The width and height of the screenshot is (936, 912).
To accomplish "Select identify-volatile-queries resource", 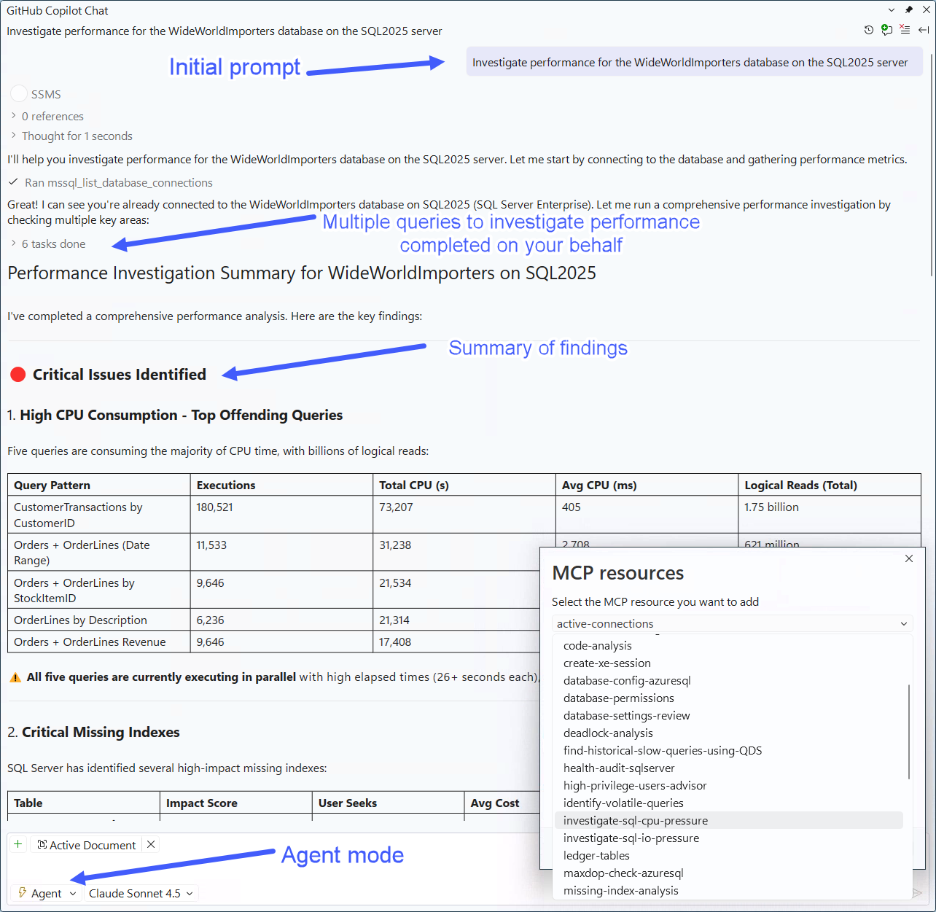I will pos(623,803).
